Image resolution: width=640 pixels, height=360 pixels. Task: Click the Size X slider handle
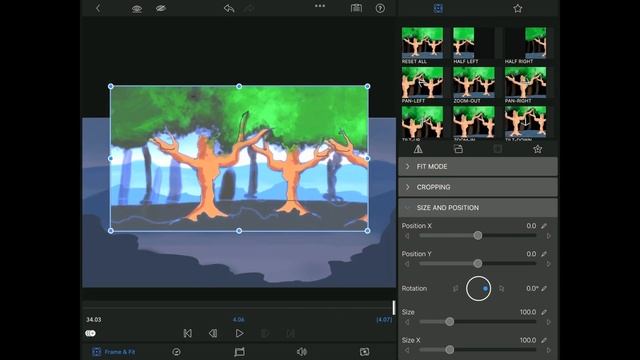pos(449,350)
